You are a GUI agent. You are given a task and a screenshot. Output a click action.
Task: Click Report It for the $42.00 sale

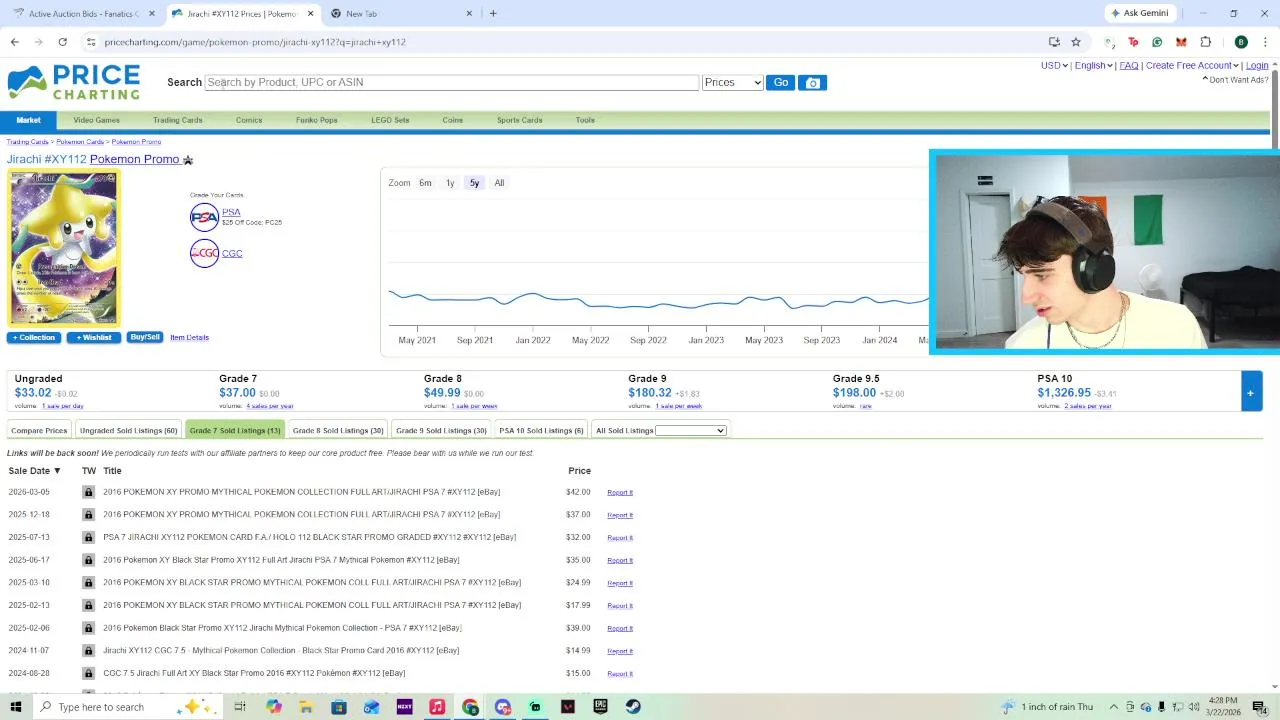620,492
